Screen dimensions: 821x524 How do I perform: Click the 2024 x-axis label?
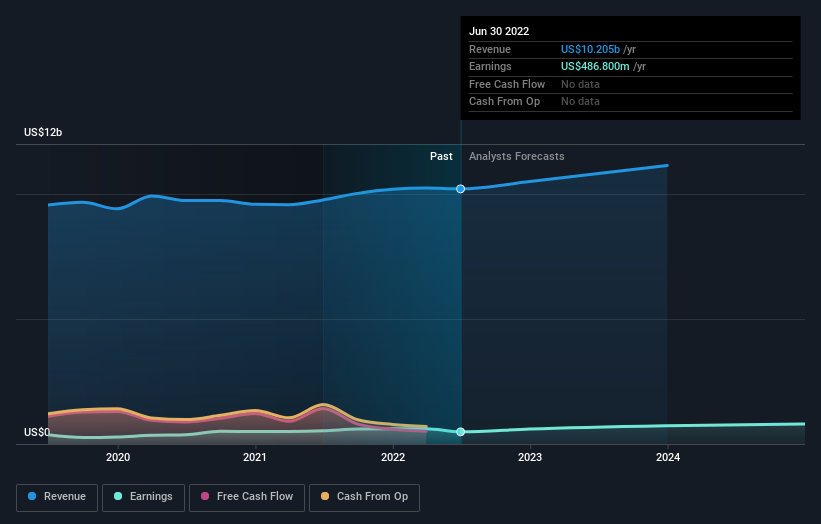click(667, 458)
